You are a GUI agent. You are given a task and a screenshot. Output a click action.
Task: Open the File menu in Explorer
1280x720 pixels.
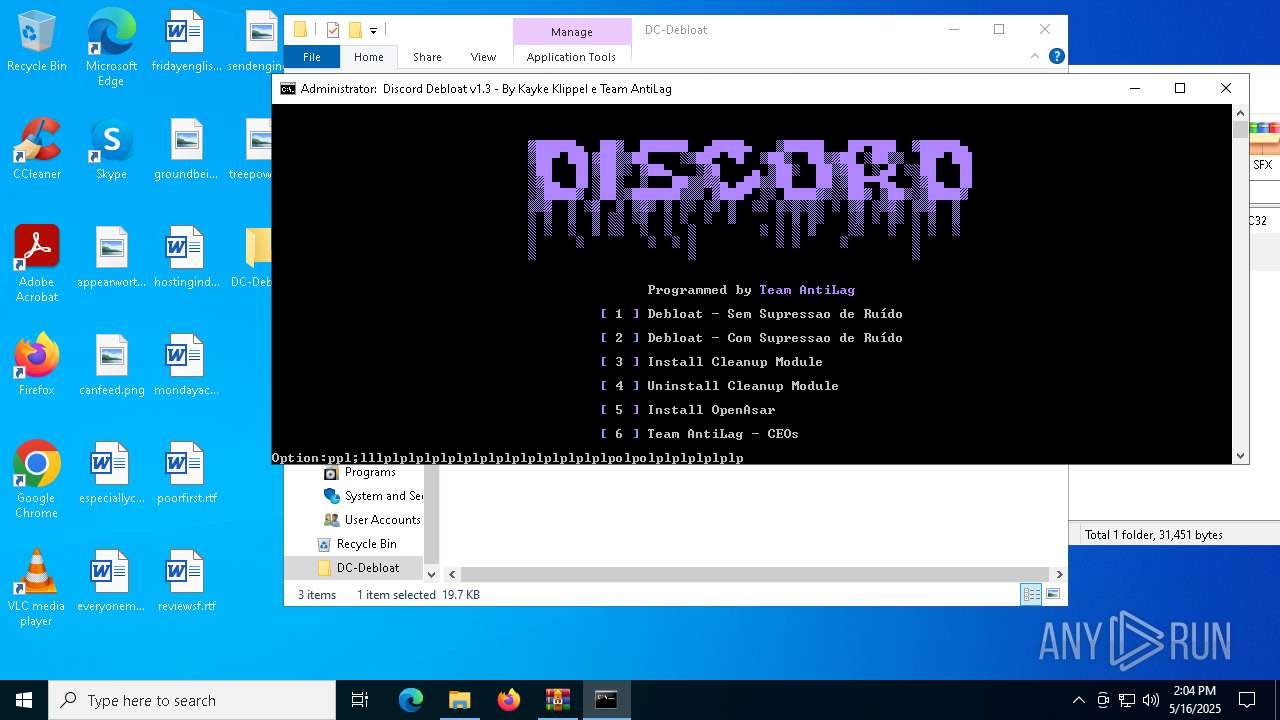[x=312, y=57]
